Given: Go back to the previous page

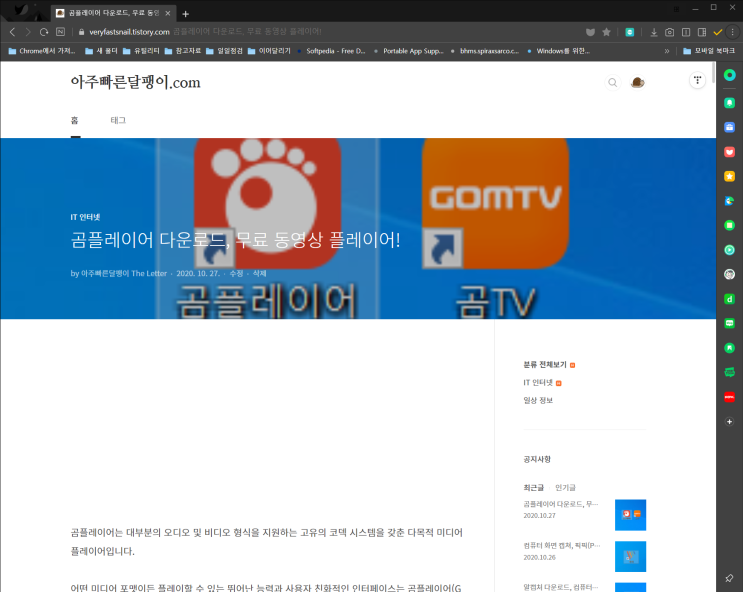Looking at the screenshot, I should tap(13, 32).
